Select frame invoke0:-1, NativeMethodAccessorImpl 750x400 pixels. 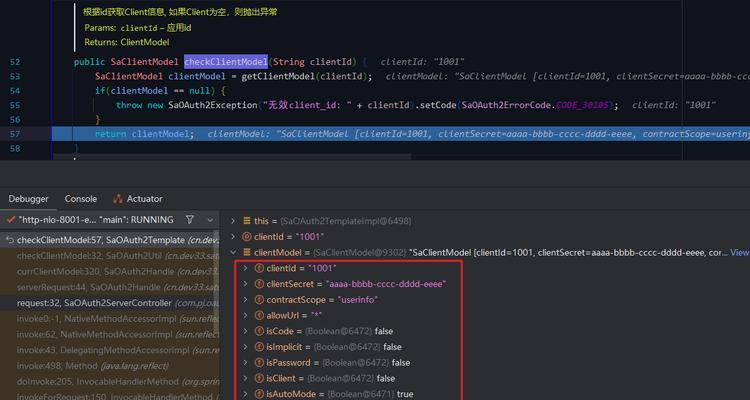pyautogui.click(x=110, y=319)
